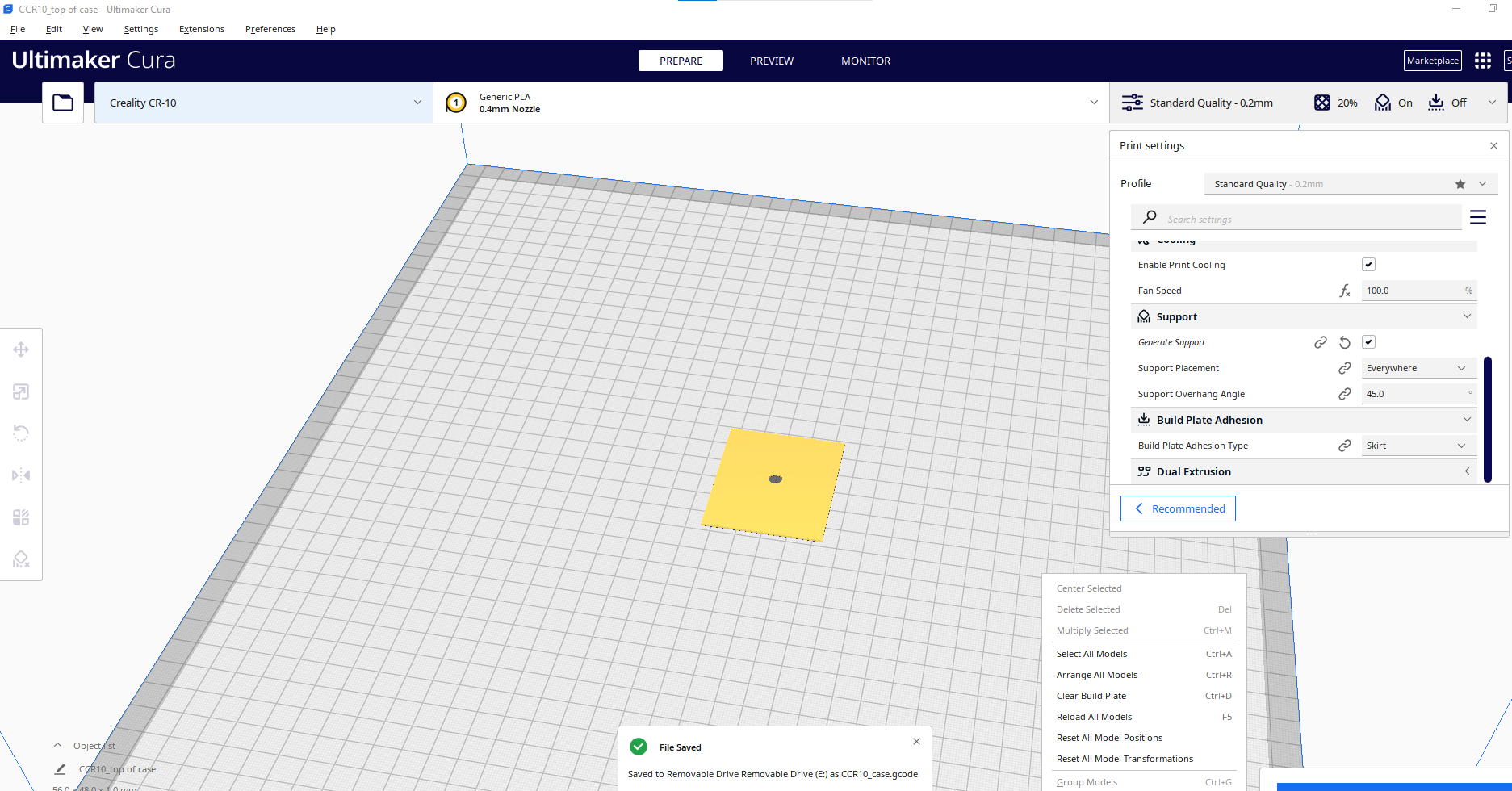Click the Marketplace button
Viewport: 1512px width, 791px height.
[1433, 61]
